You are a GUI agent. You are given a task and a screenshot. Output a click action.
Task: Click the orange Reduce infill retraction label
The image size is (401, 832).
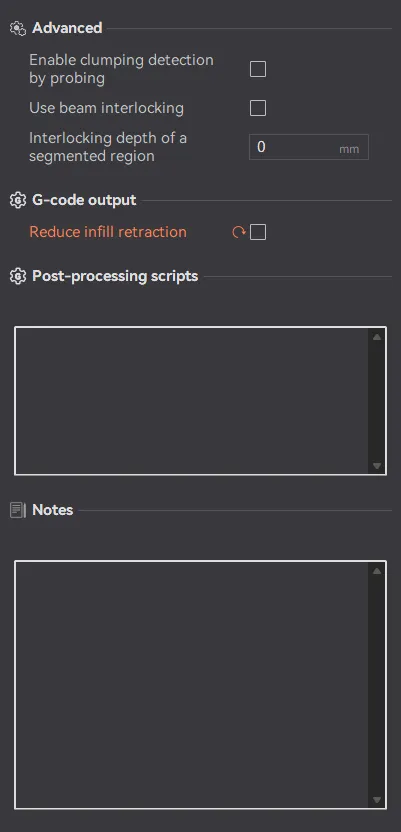click(x=108, y=232)
